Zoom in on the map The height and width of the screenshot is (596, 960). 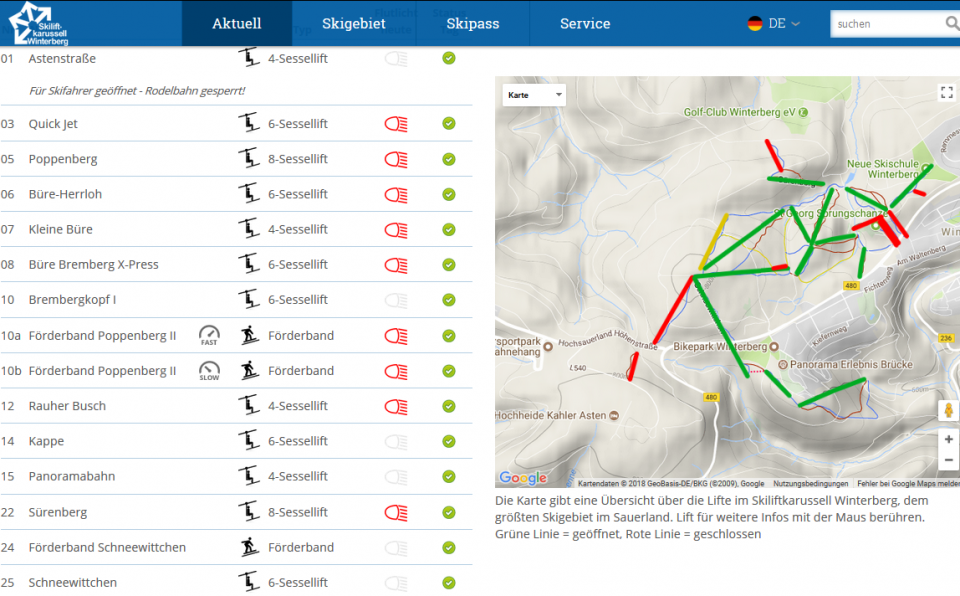(x=947, y=440)
